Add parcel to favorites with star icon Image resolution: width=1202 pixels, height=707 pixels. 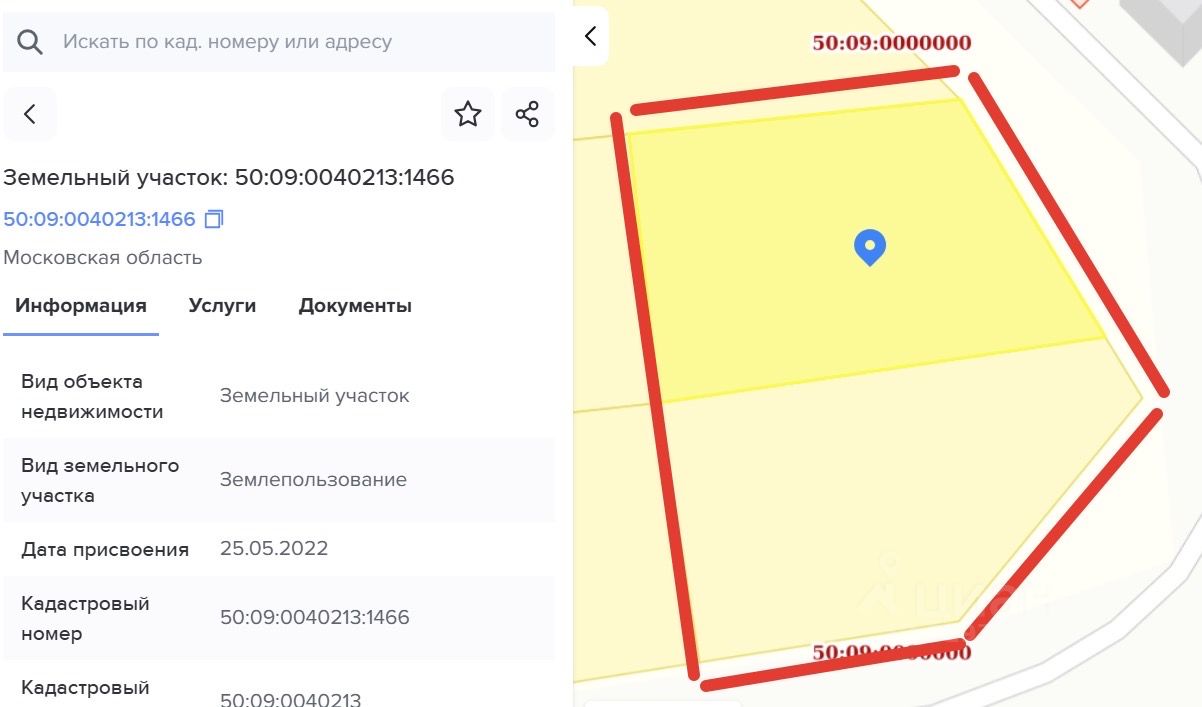tap(468, 114)
